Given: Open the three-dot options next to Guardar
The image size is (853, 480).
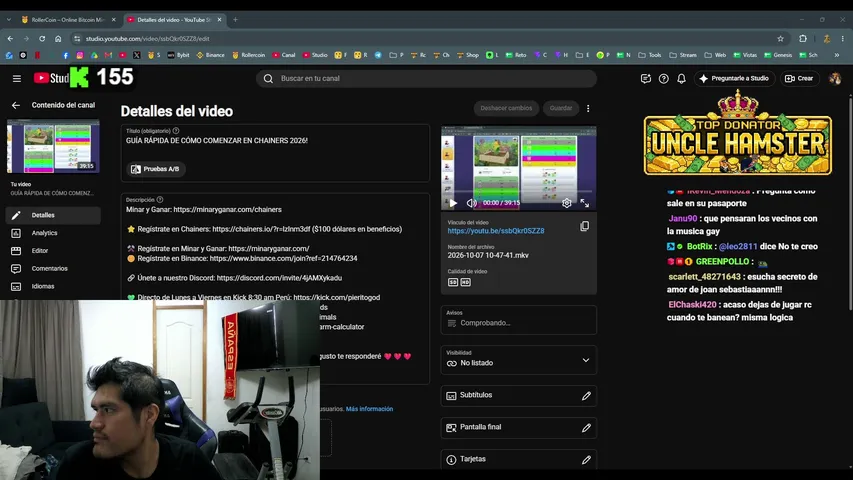Looking at the screenshot, I should click(x=588, y=108).
